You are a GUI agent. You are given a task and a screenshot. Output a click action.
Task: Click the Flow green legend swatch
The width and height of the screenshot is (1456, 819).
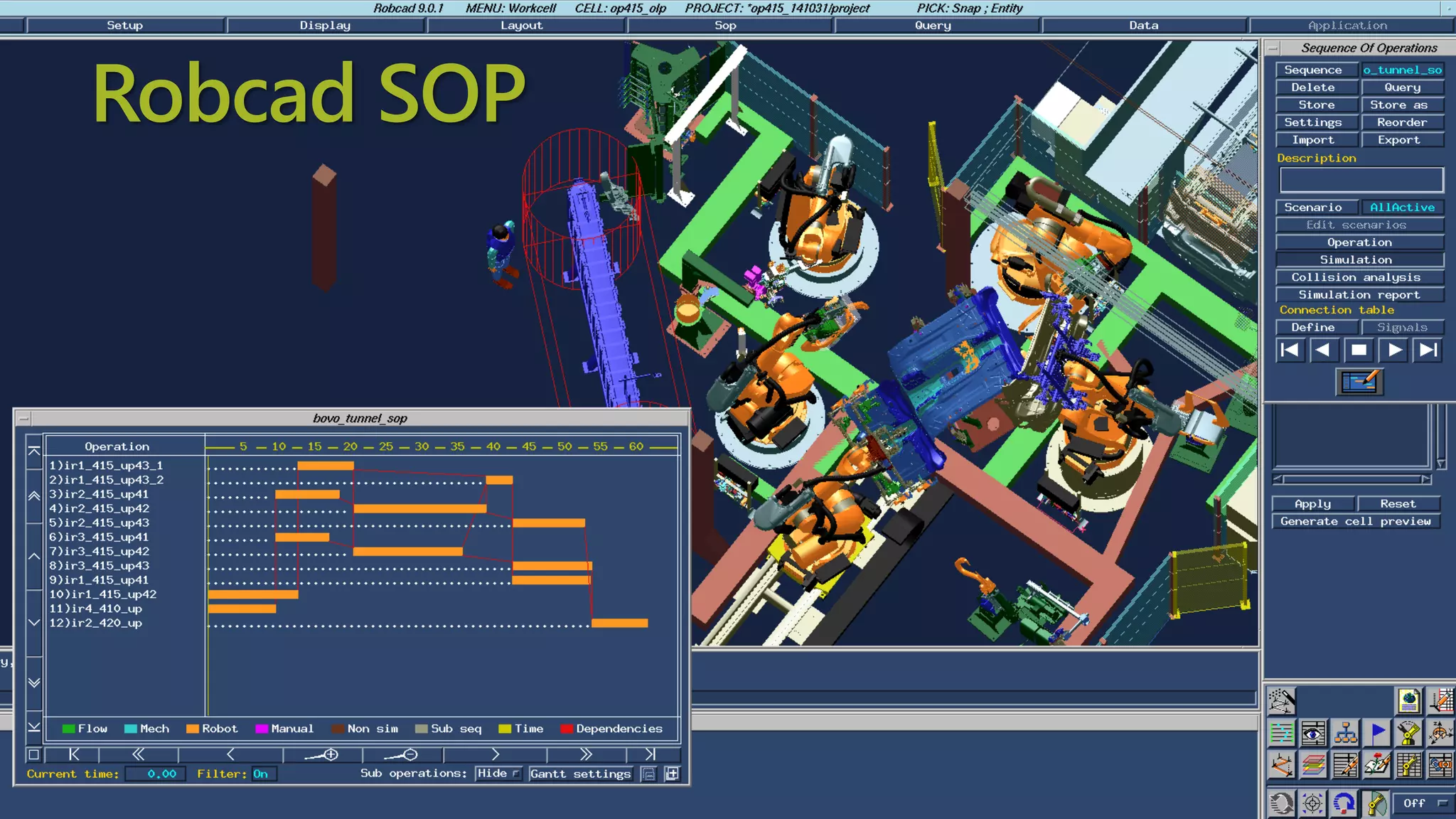click(68, 729)
